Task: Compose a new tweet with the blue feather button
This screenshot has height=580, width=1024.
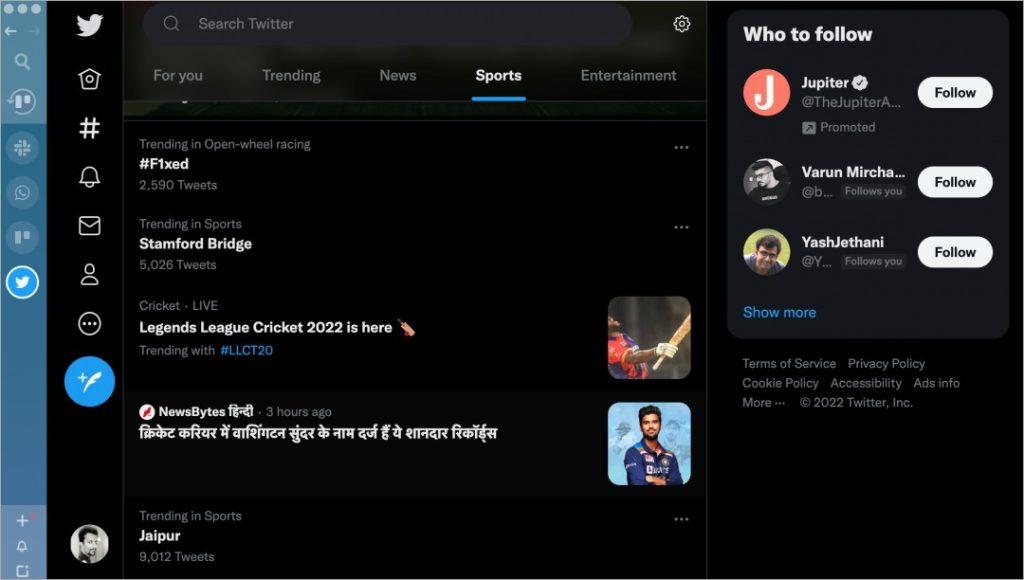Action: click(89, 381)
